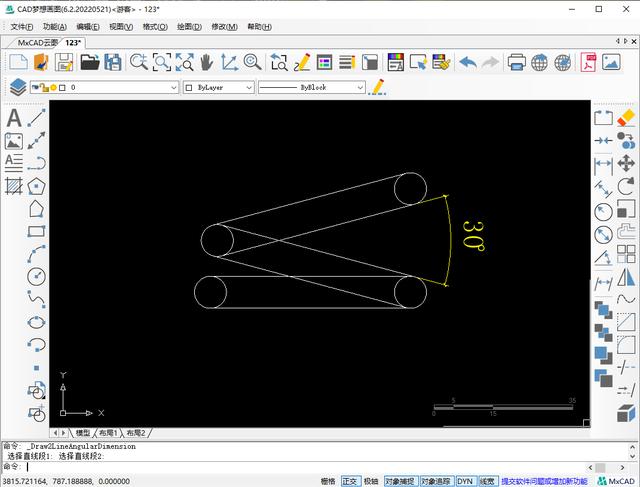Click the Zoom window icon
The image size is (640, 487).
point(162,63)
